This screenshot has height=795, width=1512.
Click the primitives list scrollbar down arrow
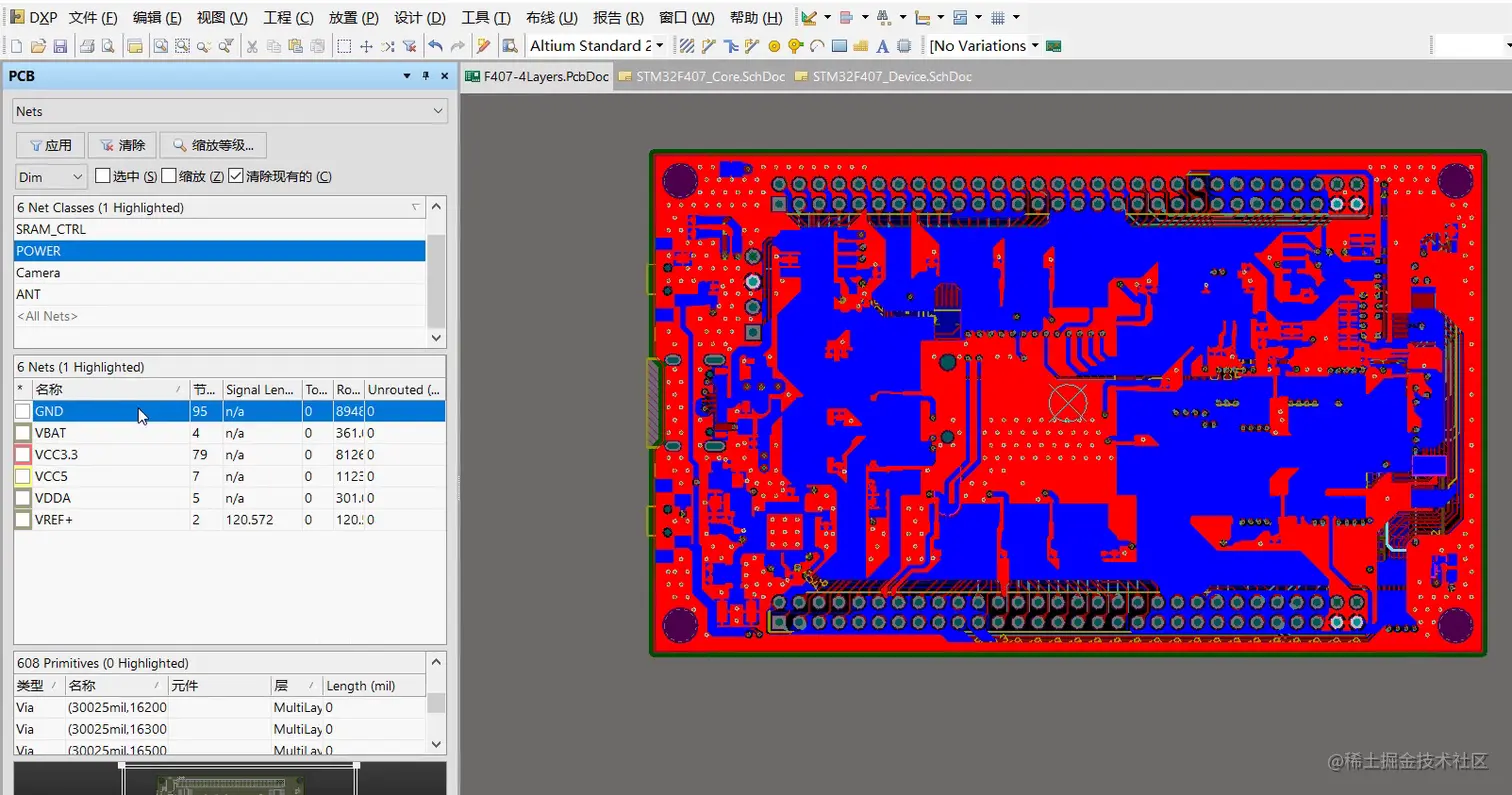(x=436, y=744)
